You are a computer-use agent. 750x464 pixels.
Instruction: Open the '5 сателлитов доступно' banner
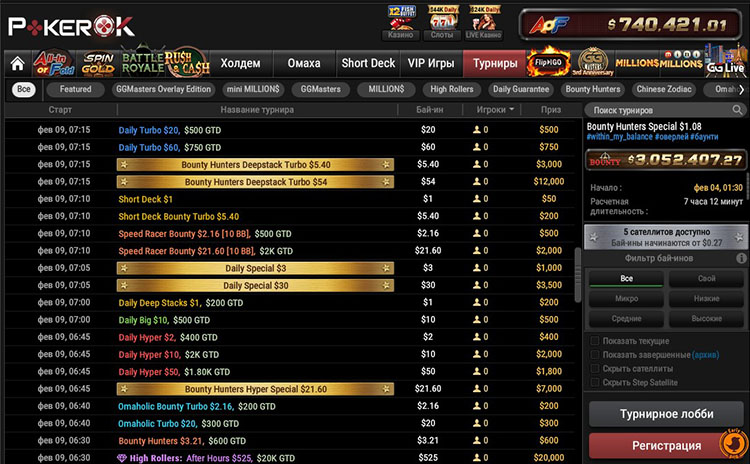click(665, 237)
